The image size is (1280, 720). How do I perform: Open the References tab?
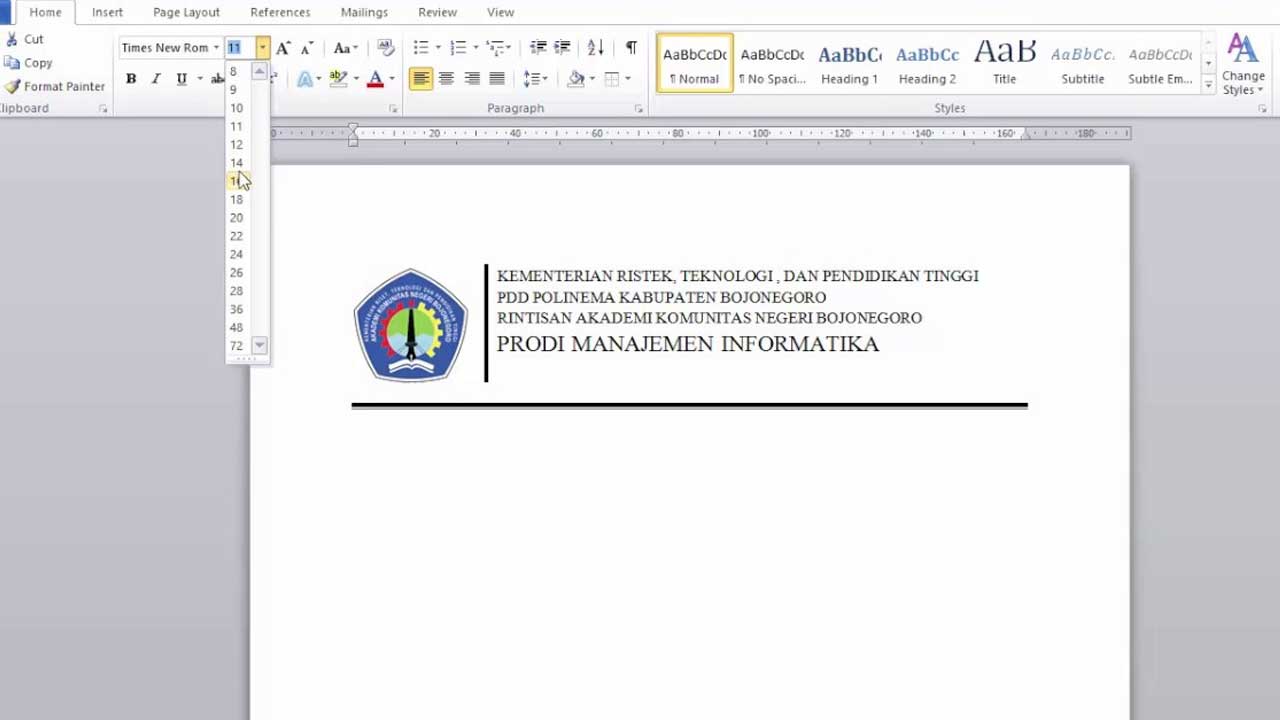click(280, 12)
